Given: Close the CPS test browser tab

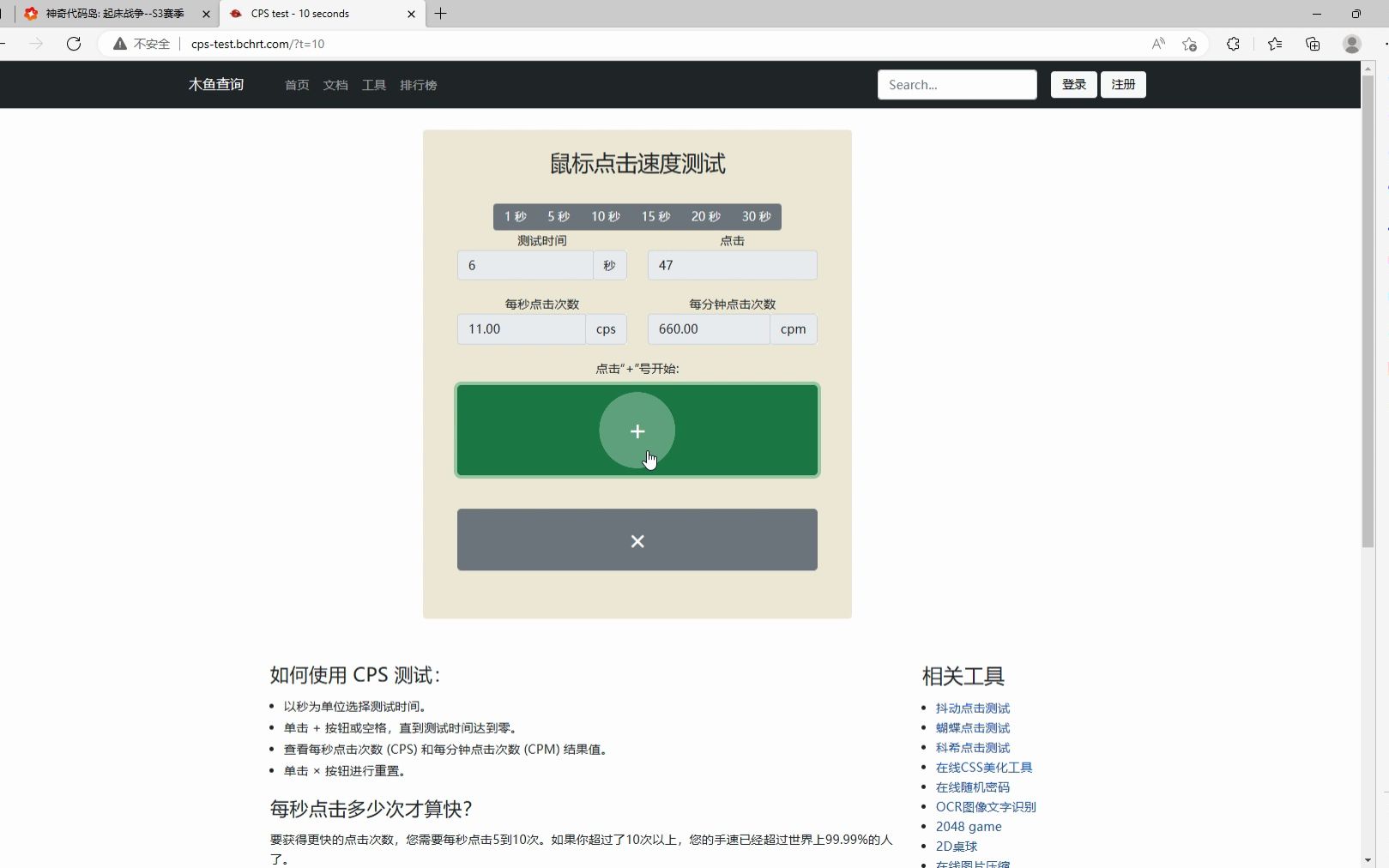Looking at the screenshot, I should (x=411, y=14).
